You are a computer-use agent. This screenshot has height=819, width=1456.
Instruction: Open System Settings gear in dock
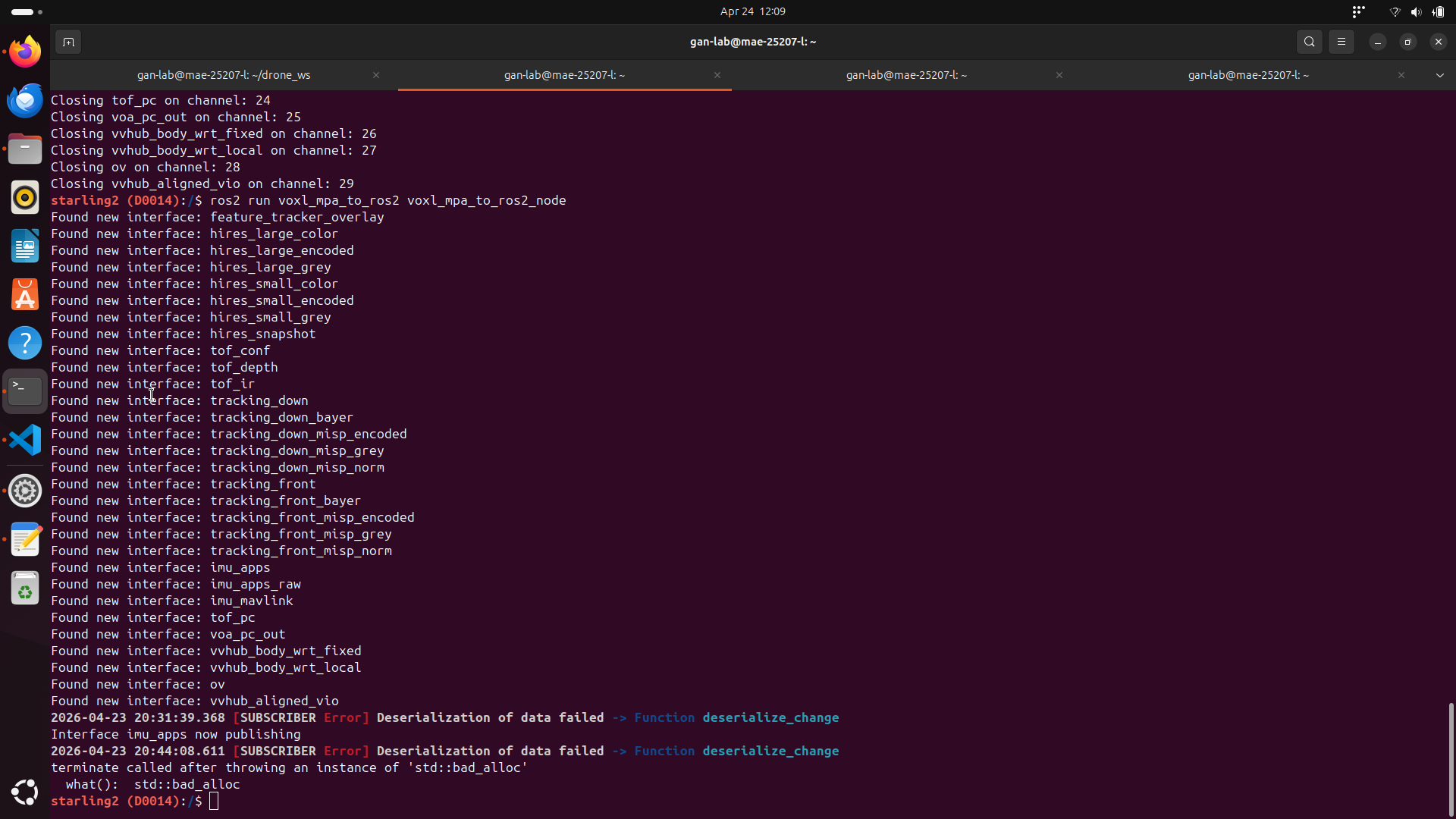click(x=25, y=491)
